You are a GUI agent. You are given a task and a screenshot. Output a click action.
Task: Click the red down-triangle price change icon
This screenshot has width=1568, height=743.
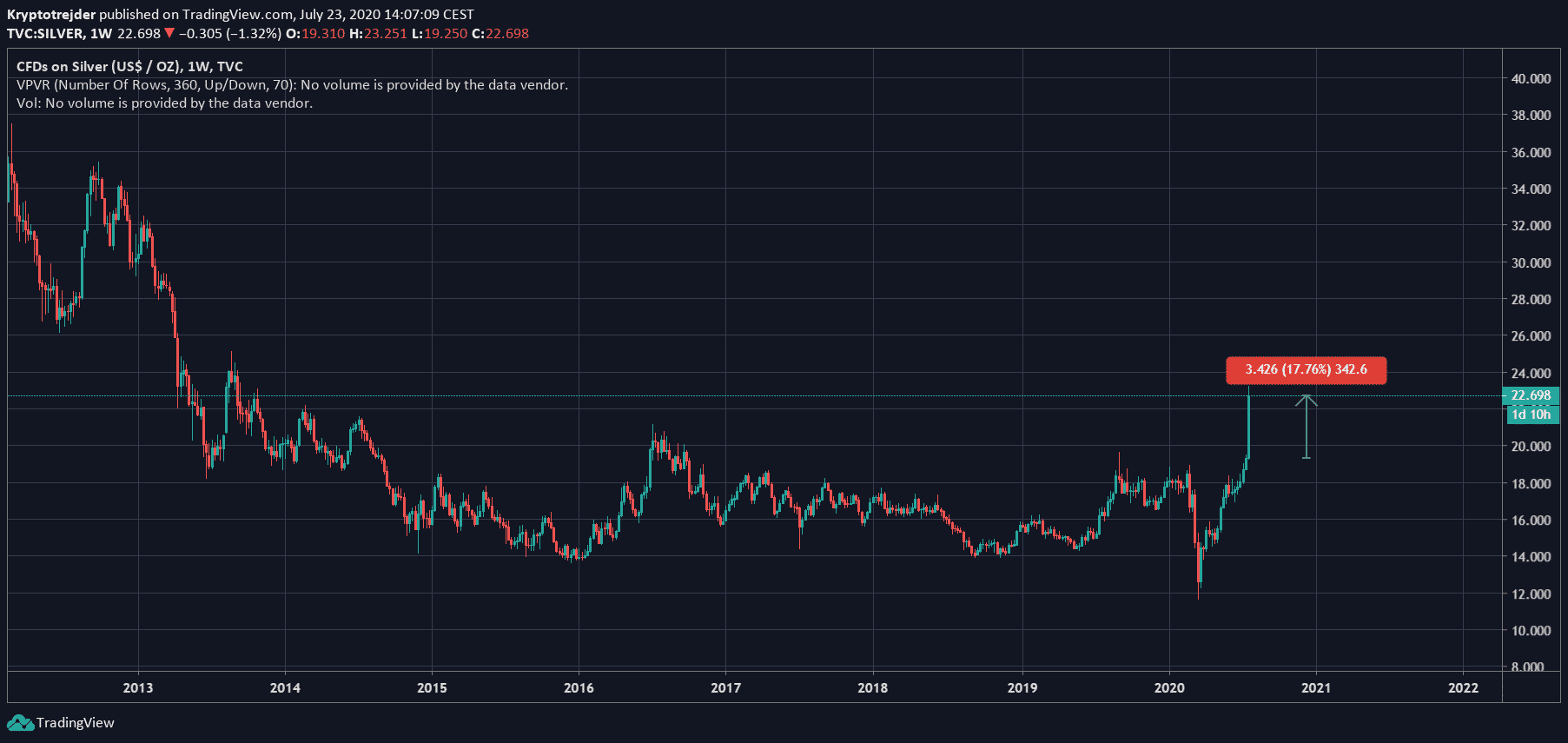[169, 34]
